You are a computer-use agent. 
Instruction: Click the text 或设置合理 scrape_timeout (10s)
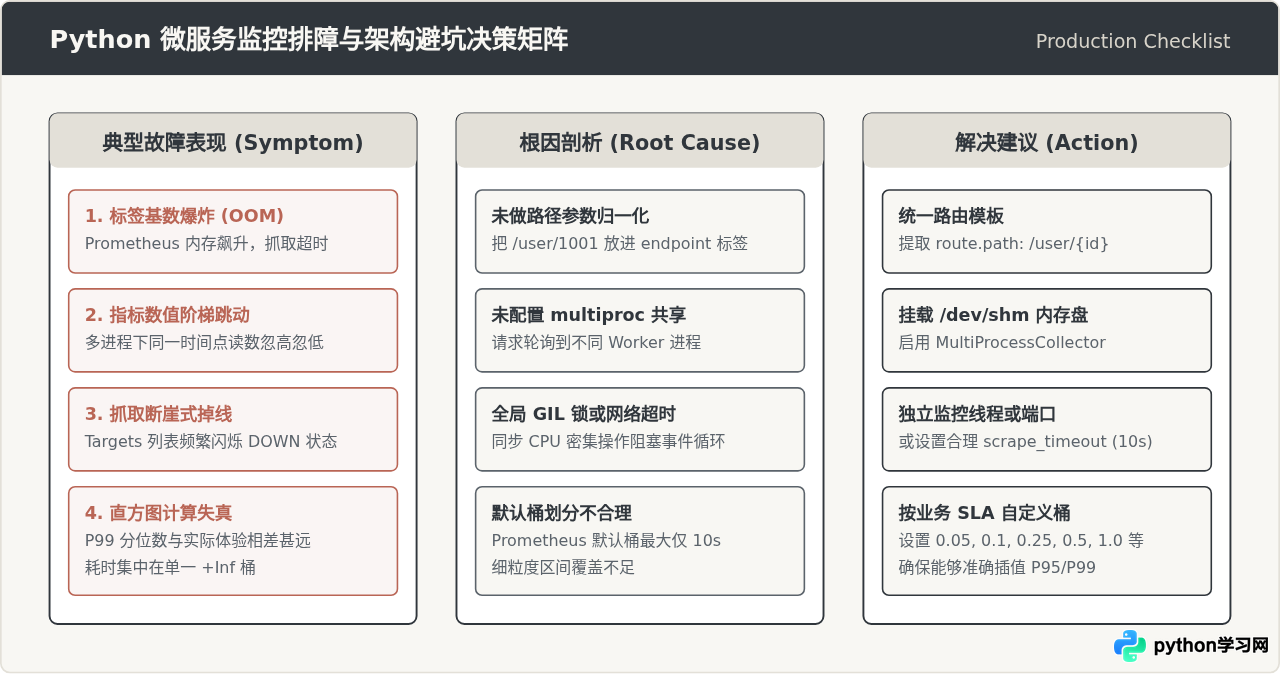[1025, 441]
